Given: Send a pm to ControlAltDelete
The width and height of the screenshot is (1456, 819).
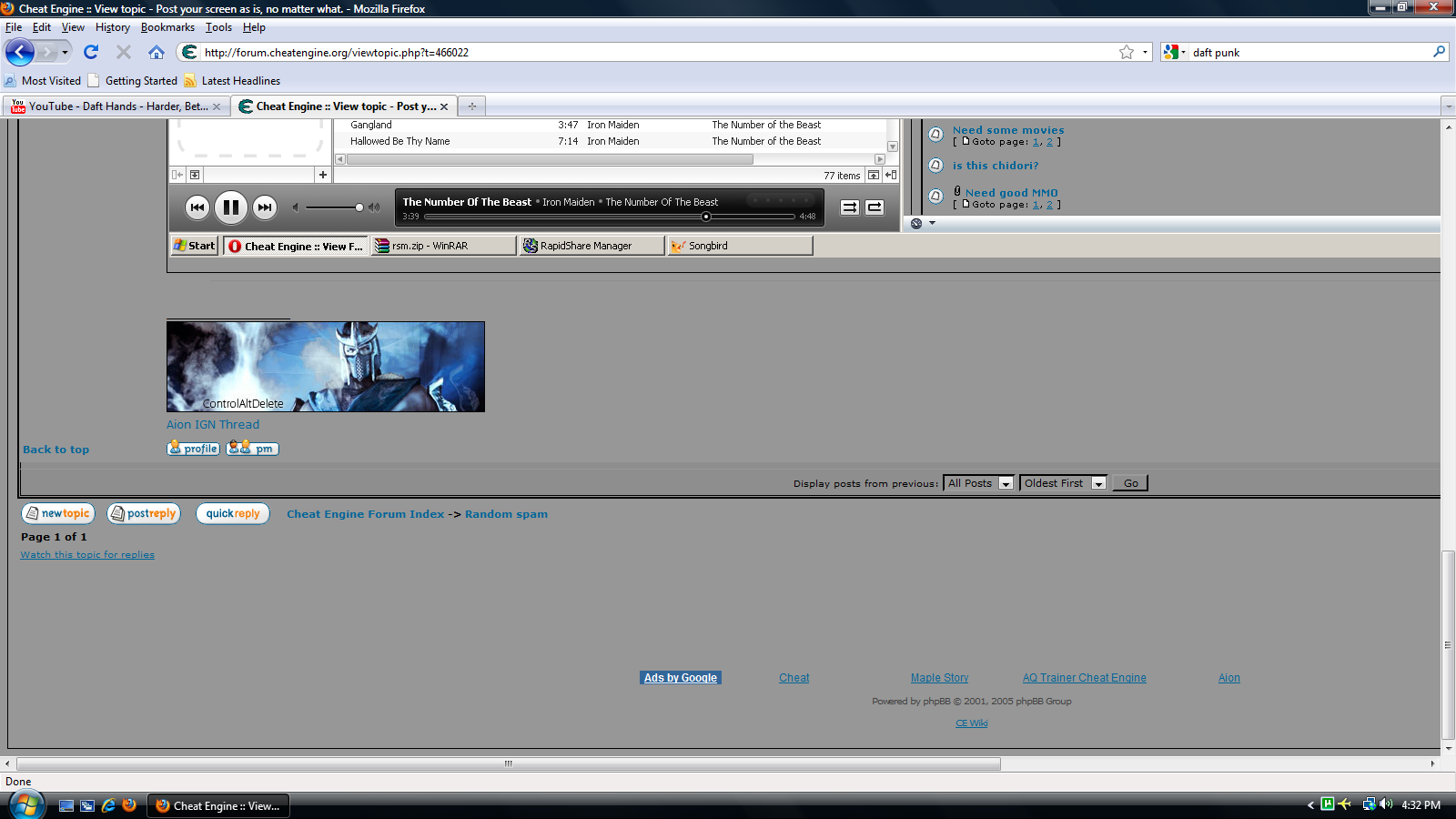Looking at the screenshot, I should 252,448.
